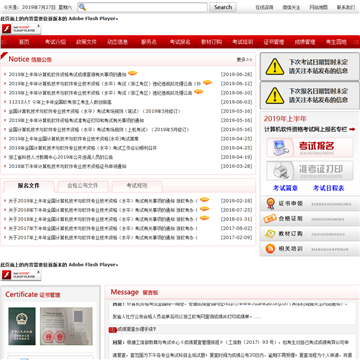Switch to 报名文件 tab

(x=29, y=186)
